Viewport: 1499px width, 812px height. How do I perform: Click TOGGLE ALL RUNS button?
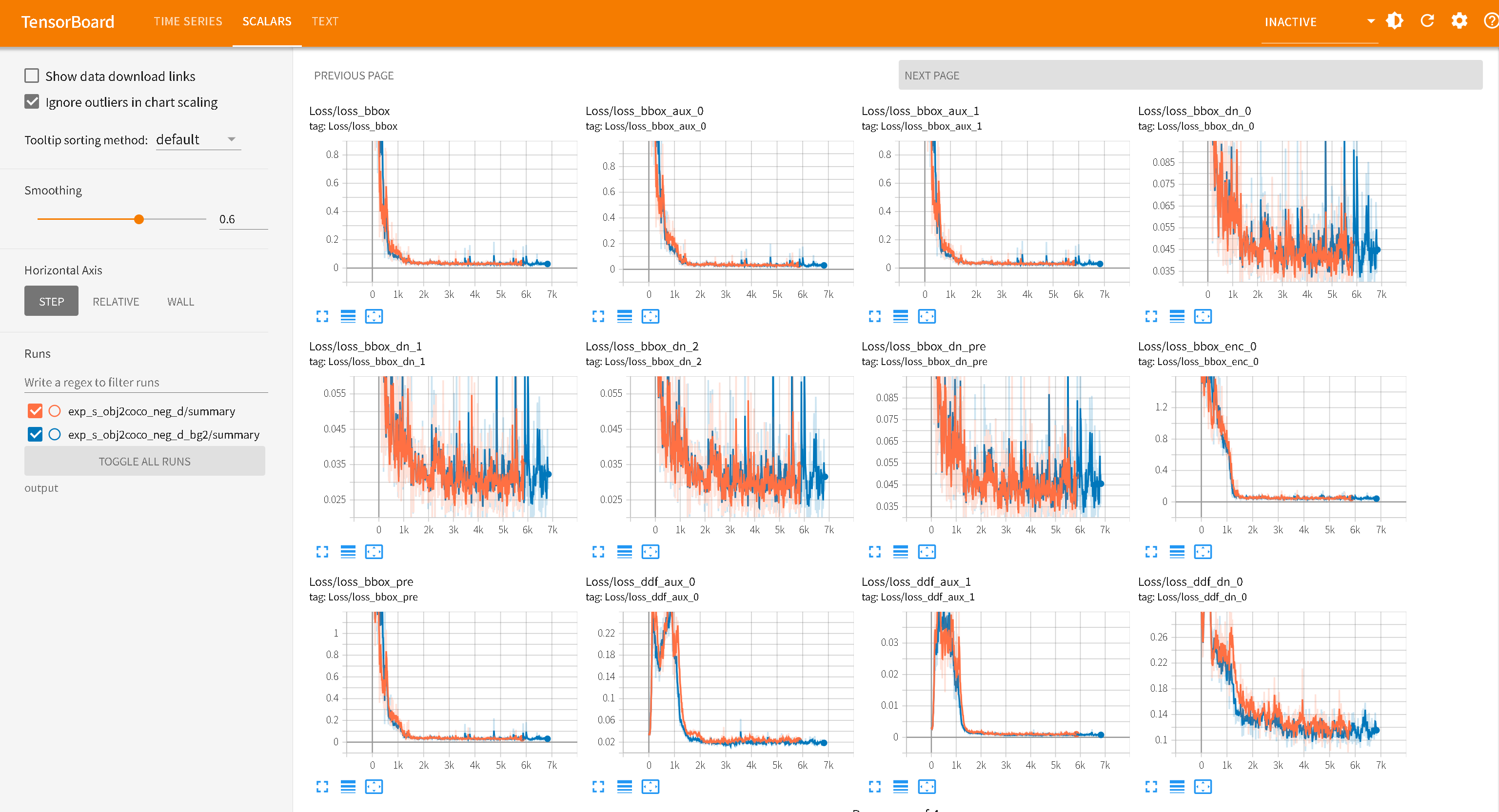click(144, 461)
